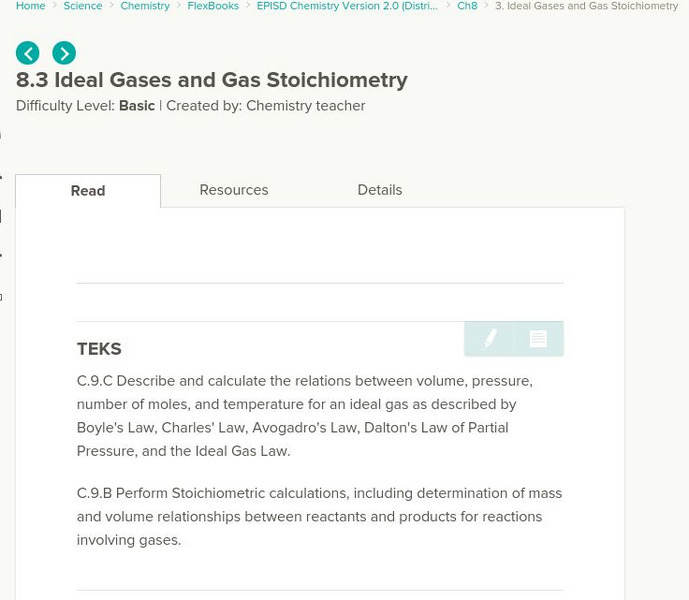This screenshot has height=600, width=689.
Task: Click the Ch8 breadcrumb link
Action: tap(467, 6)
